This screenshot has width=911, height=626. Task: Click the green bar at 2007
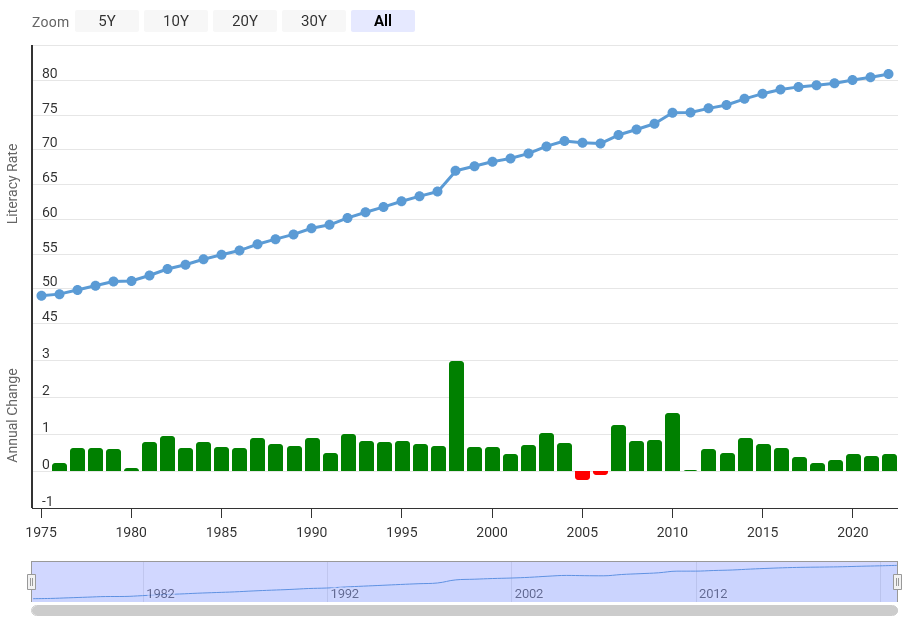pos(618,448)
